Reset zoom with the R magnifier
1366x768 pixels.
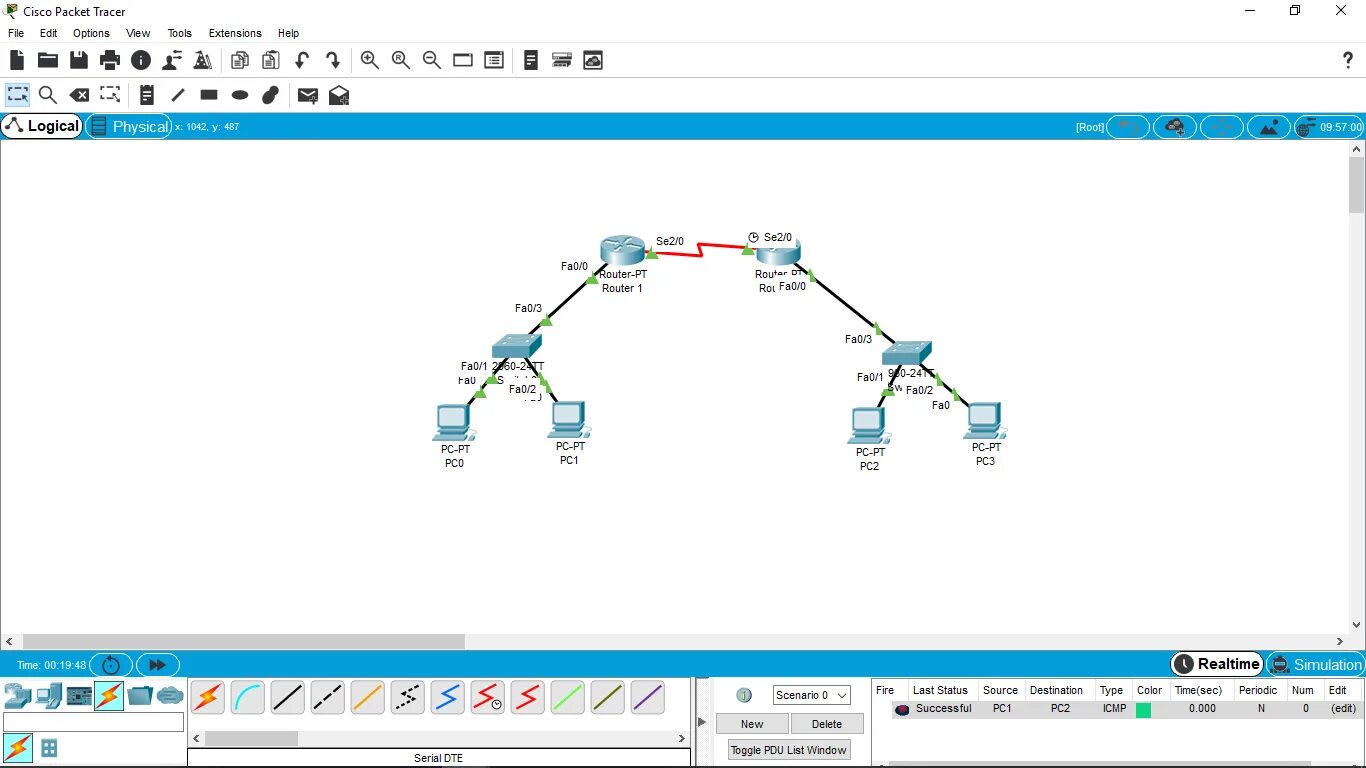pos(401,60)
